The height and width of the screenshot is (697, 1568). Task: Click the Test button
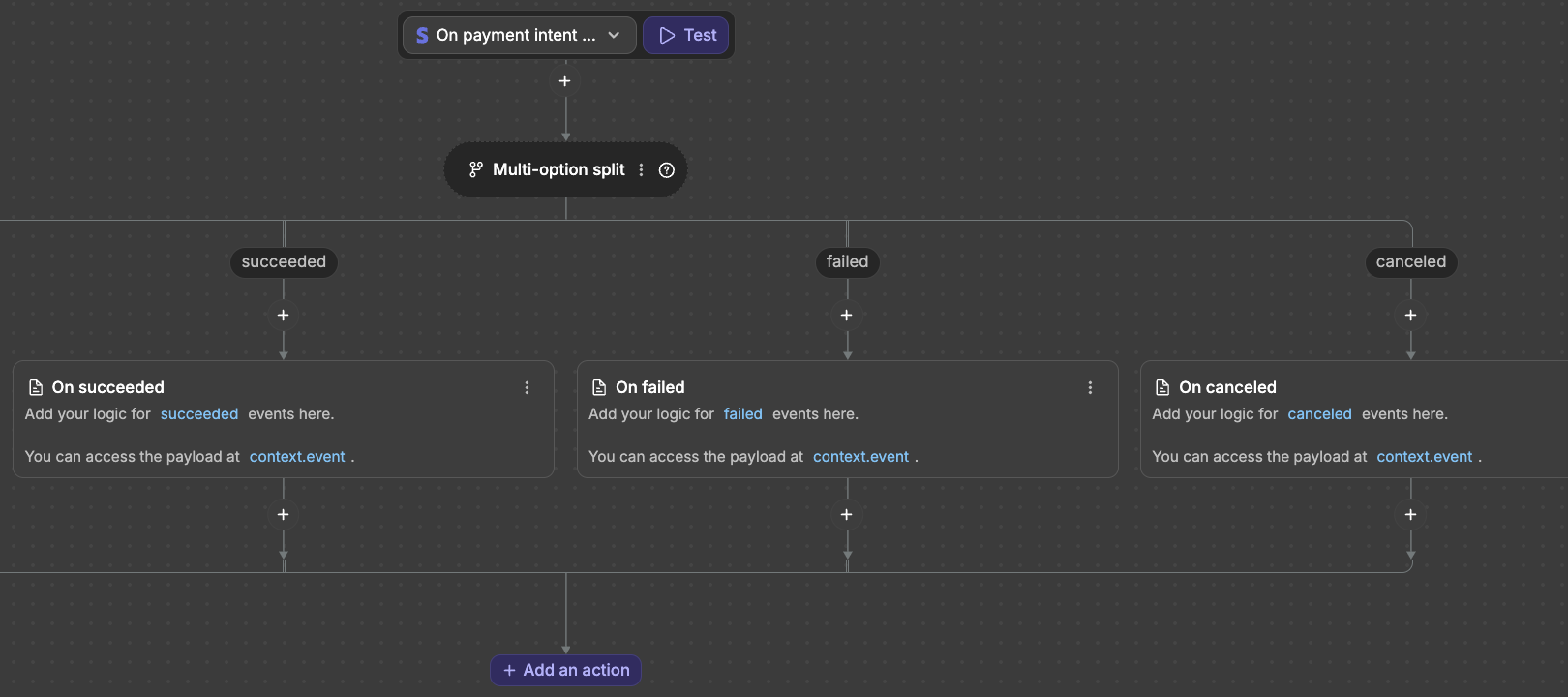(686, 35)
